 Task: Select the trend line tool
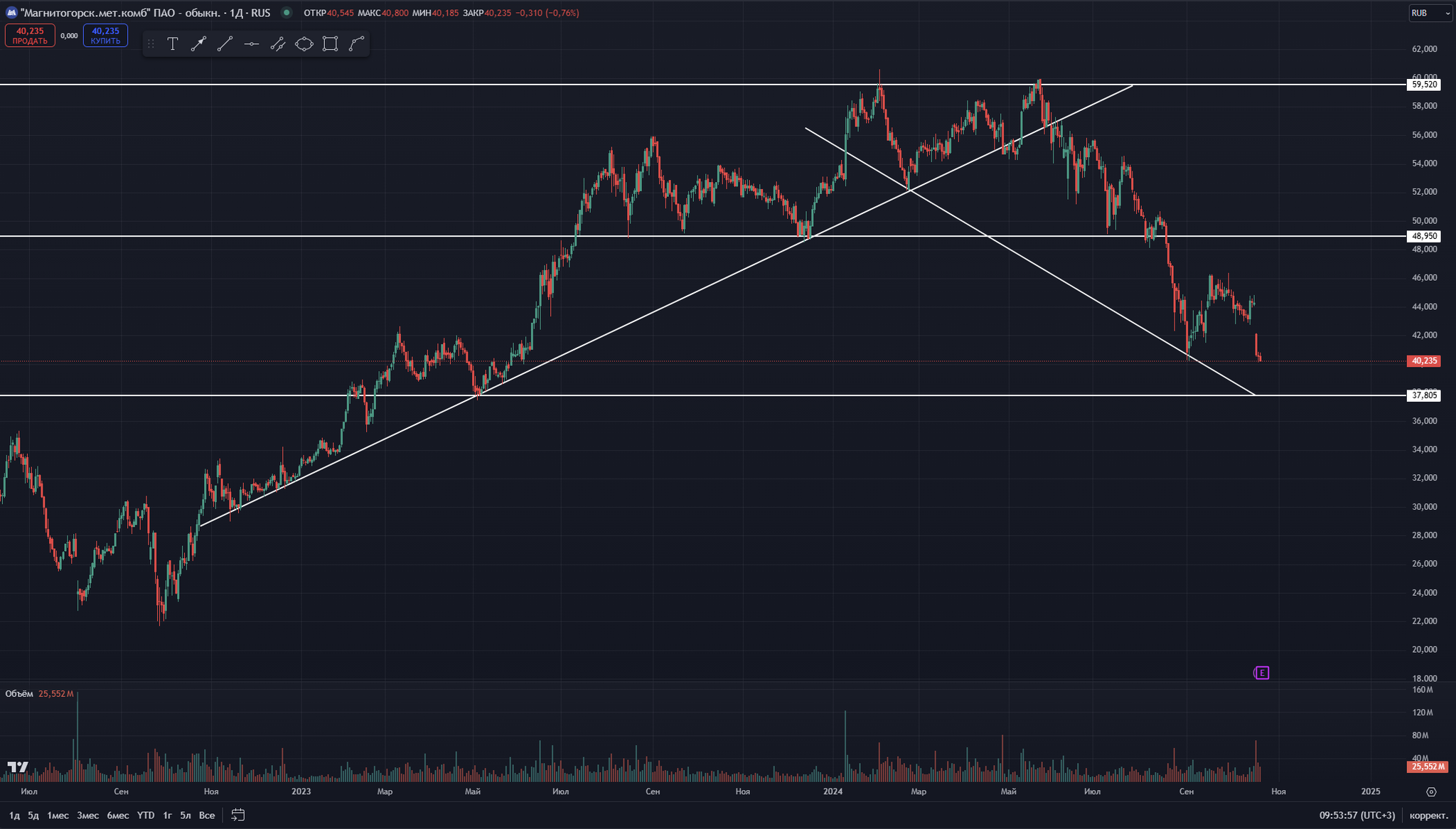coord(225,44)
